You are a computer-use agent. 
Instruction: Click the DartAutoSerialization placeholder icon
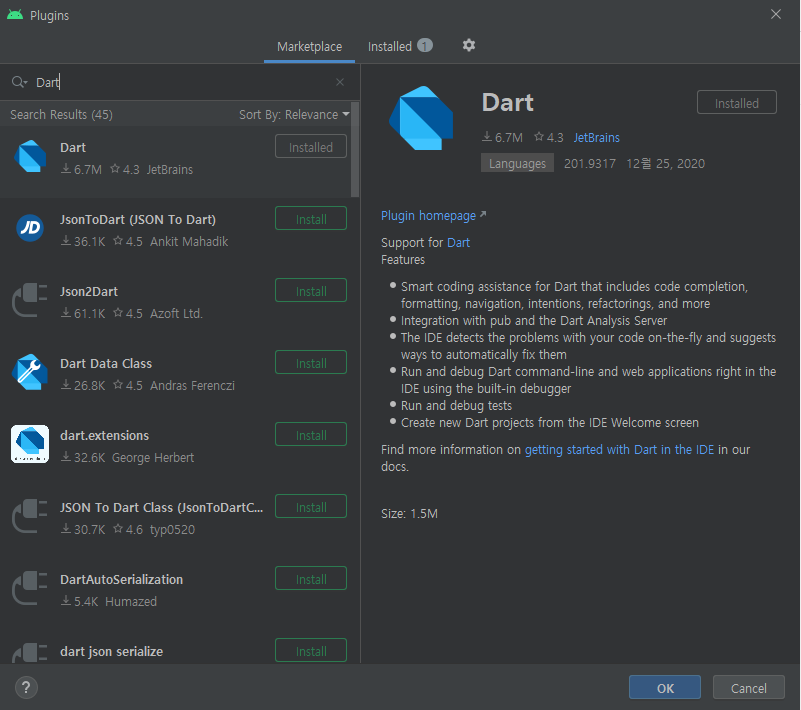coord(30,588)
